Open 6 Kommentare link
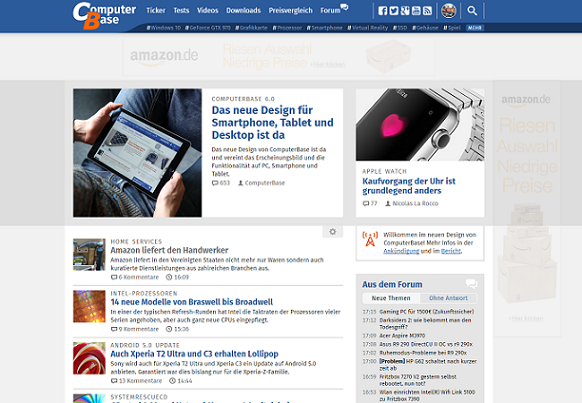 point(135,277)
